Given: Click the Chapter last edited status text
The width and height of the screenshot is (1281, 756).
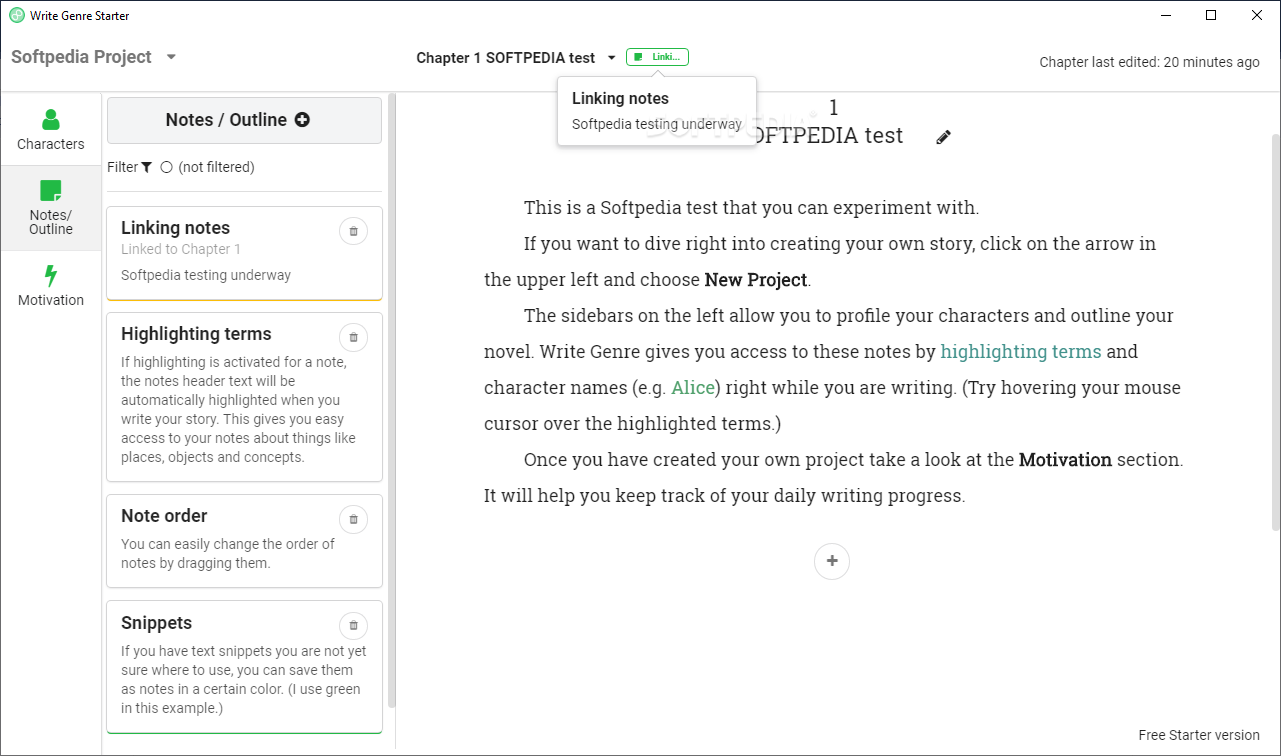Looking at the screenshot, I should coord(1149,62).
